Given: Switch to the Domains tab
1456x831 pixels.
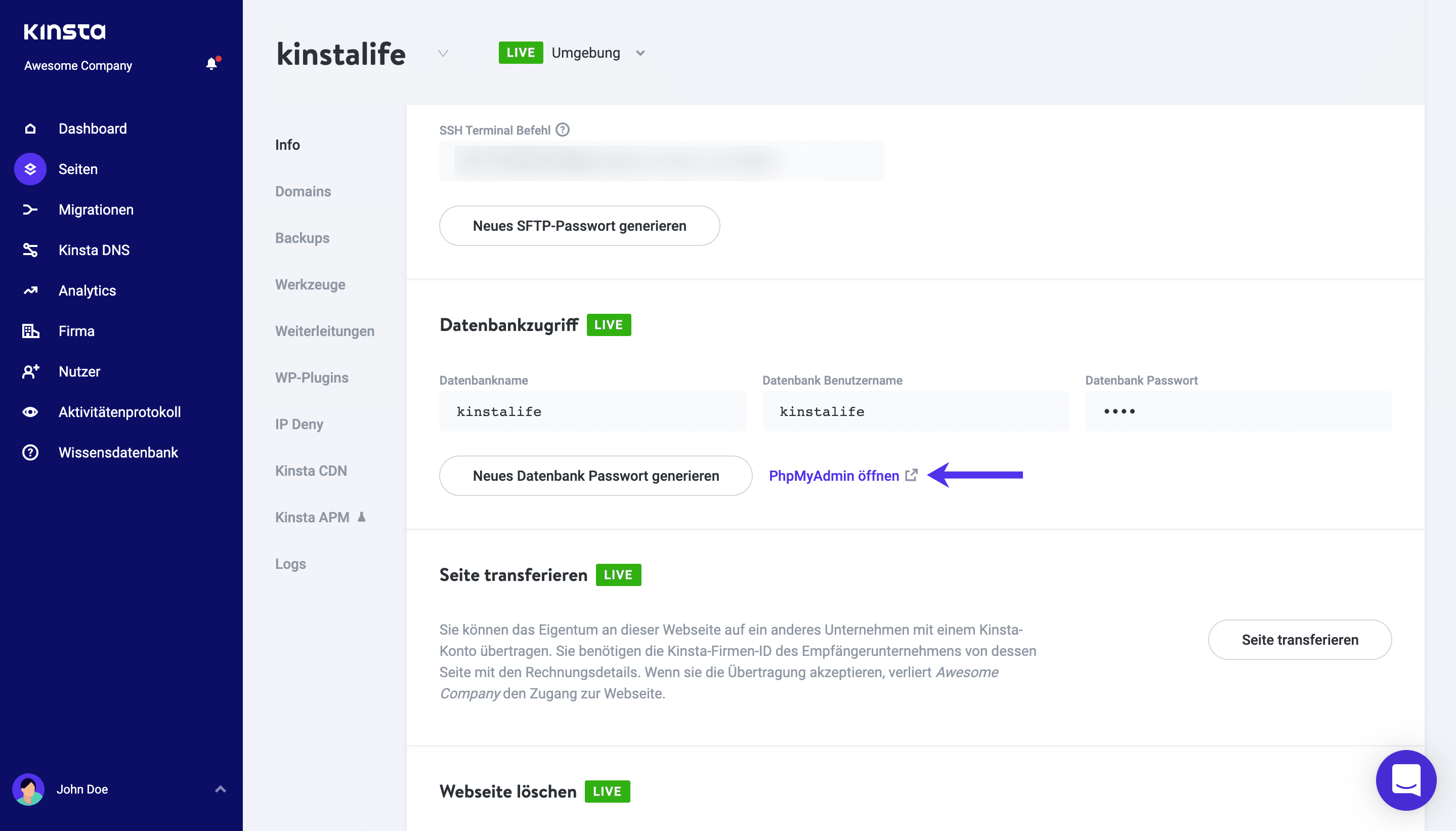Looking at the screenshot, I should coord(303,191).
